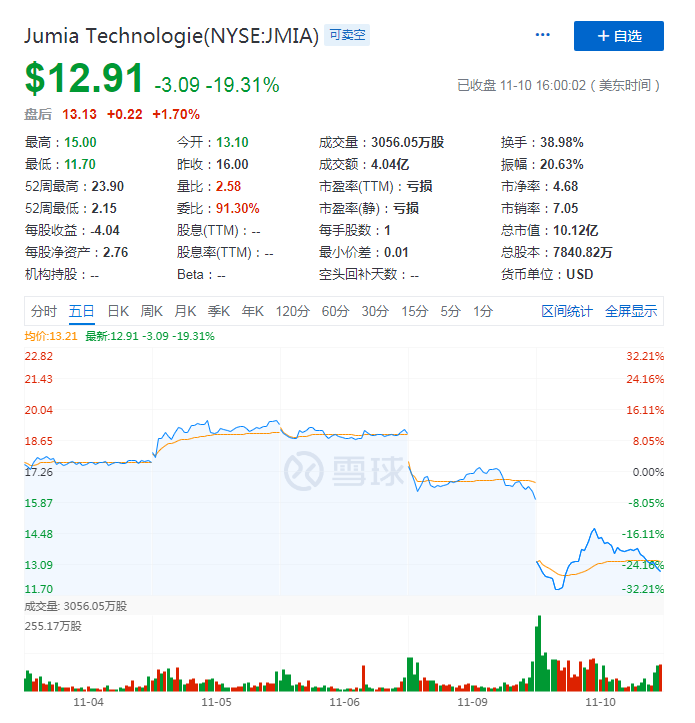Select the 周K weekly chart tab
Image resolution: width=695 pixels, height=723 pixels.
coord(152,312)
